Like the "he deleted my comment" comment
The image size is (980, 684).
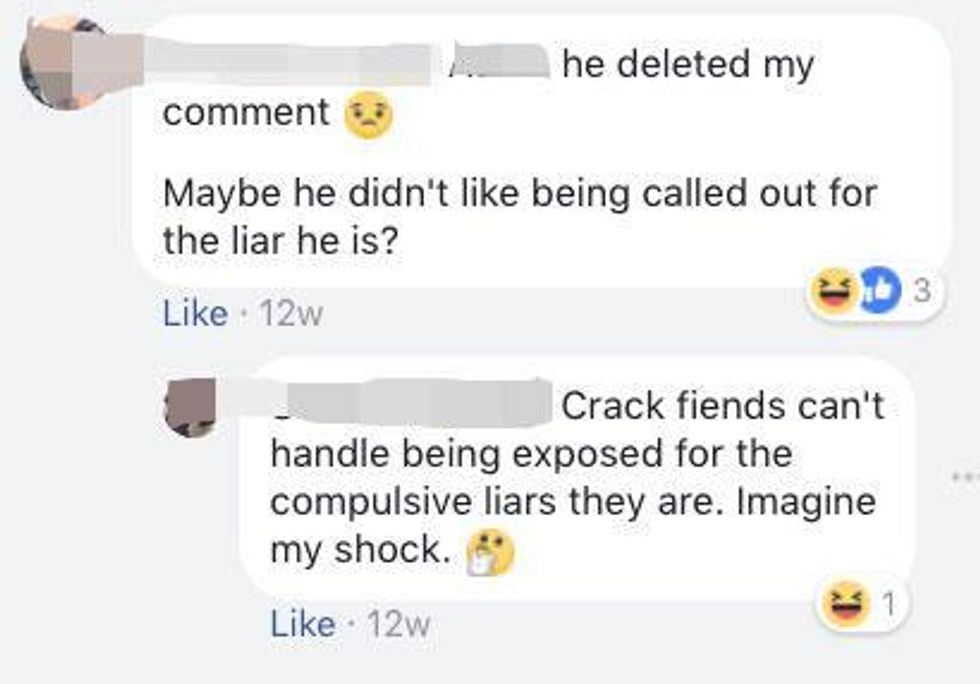click(x=194, y=314)
